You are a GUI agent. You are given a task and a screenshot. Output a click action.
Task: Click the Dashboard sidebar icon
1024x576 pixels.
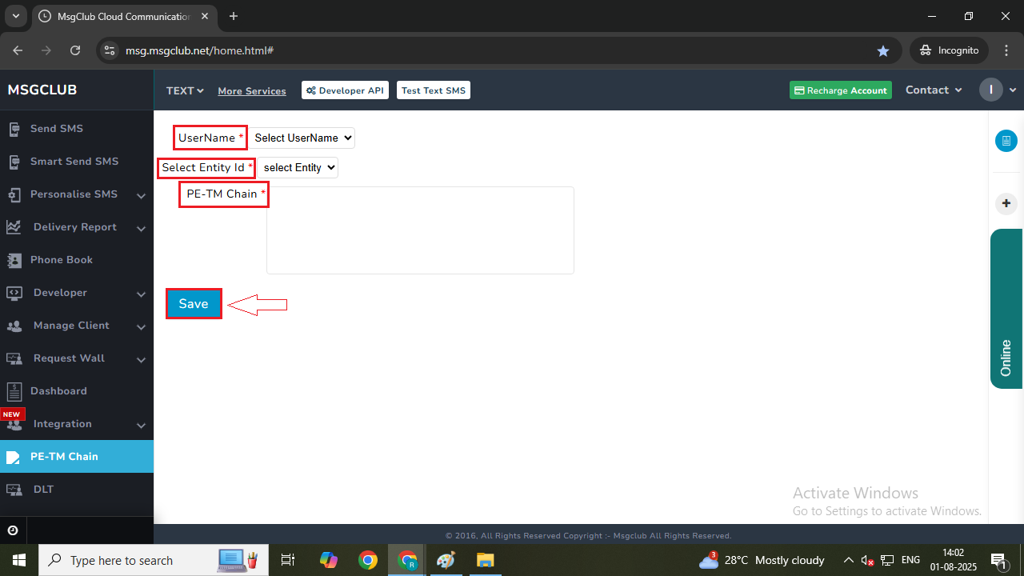pyautogui.click(x=14, y=391)
